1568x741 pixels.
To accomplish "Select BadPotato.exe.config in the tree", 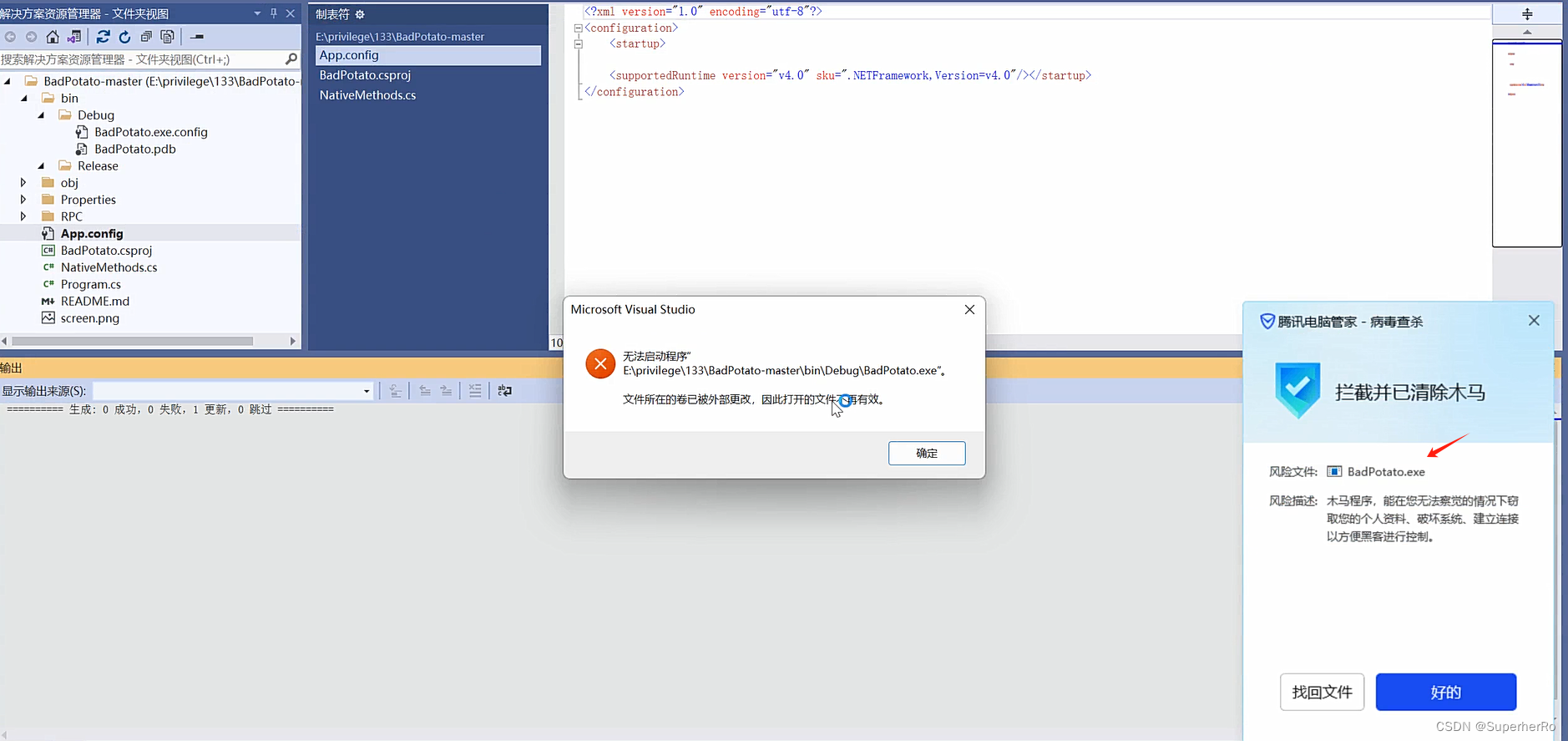I will (x=150, y=132).
